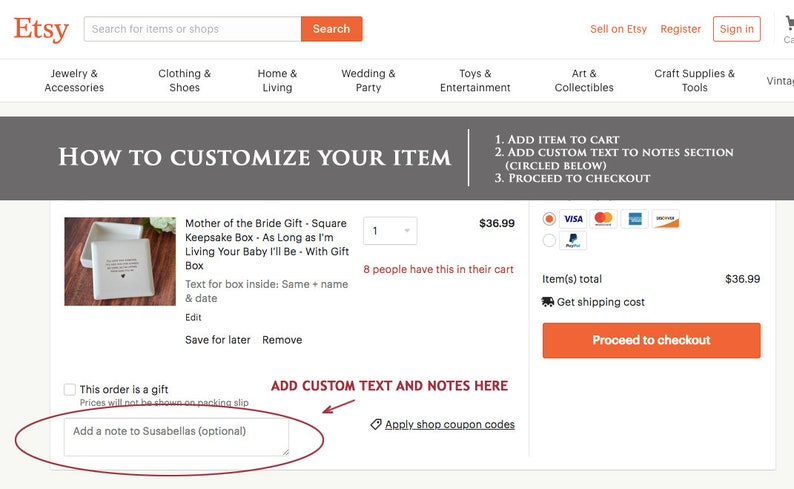794x489 pixels.
Task: Open the Jewelry & Accessories category menu
Action: [74, 80]
